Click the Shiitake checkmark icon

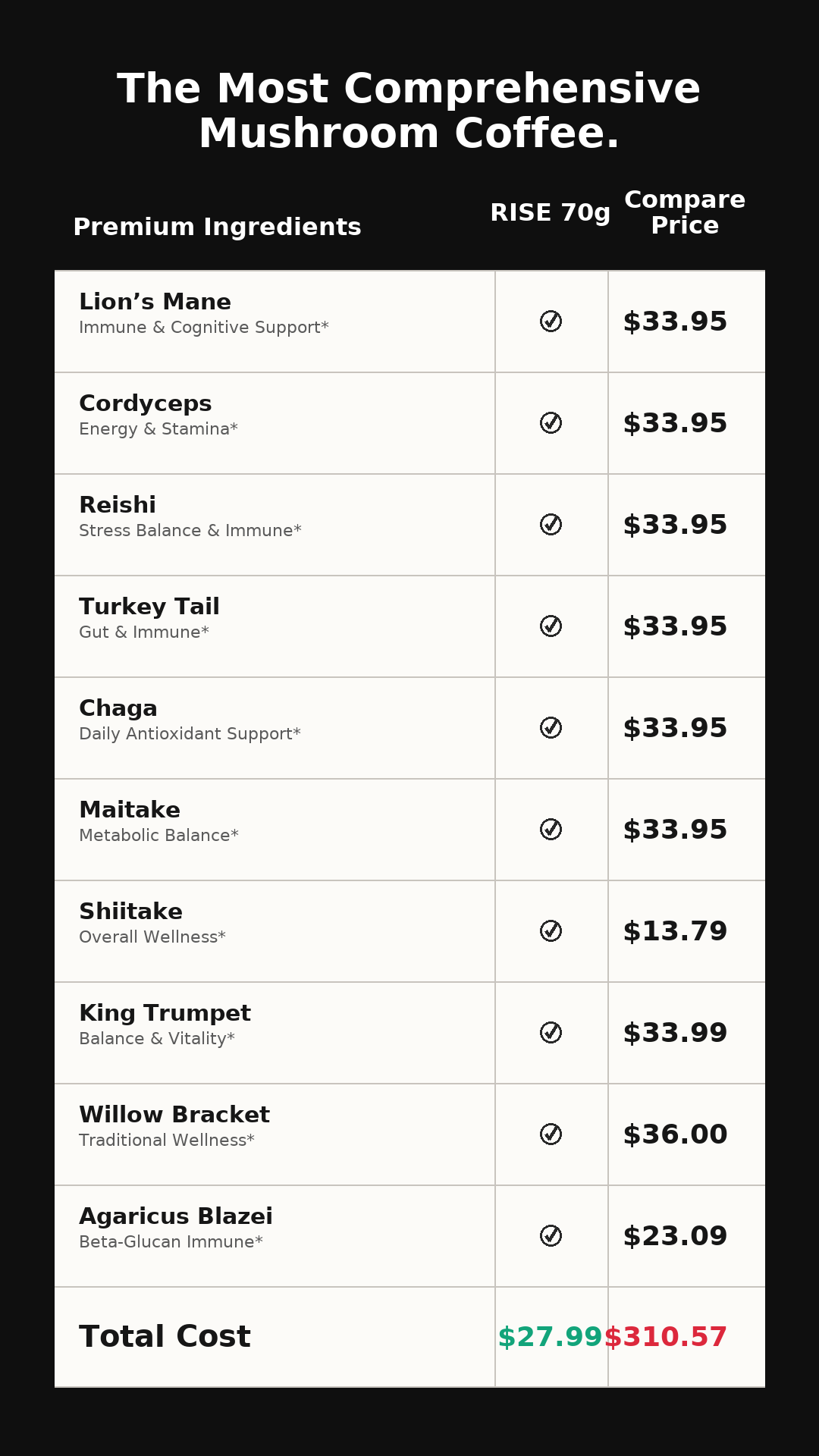[551, 931]
